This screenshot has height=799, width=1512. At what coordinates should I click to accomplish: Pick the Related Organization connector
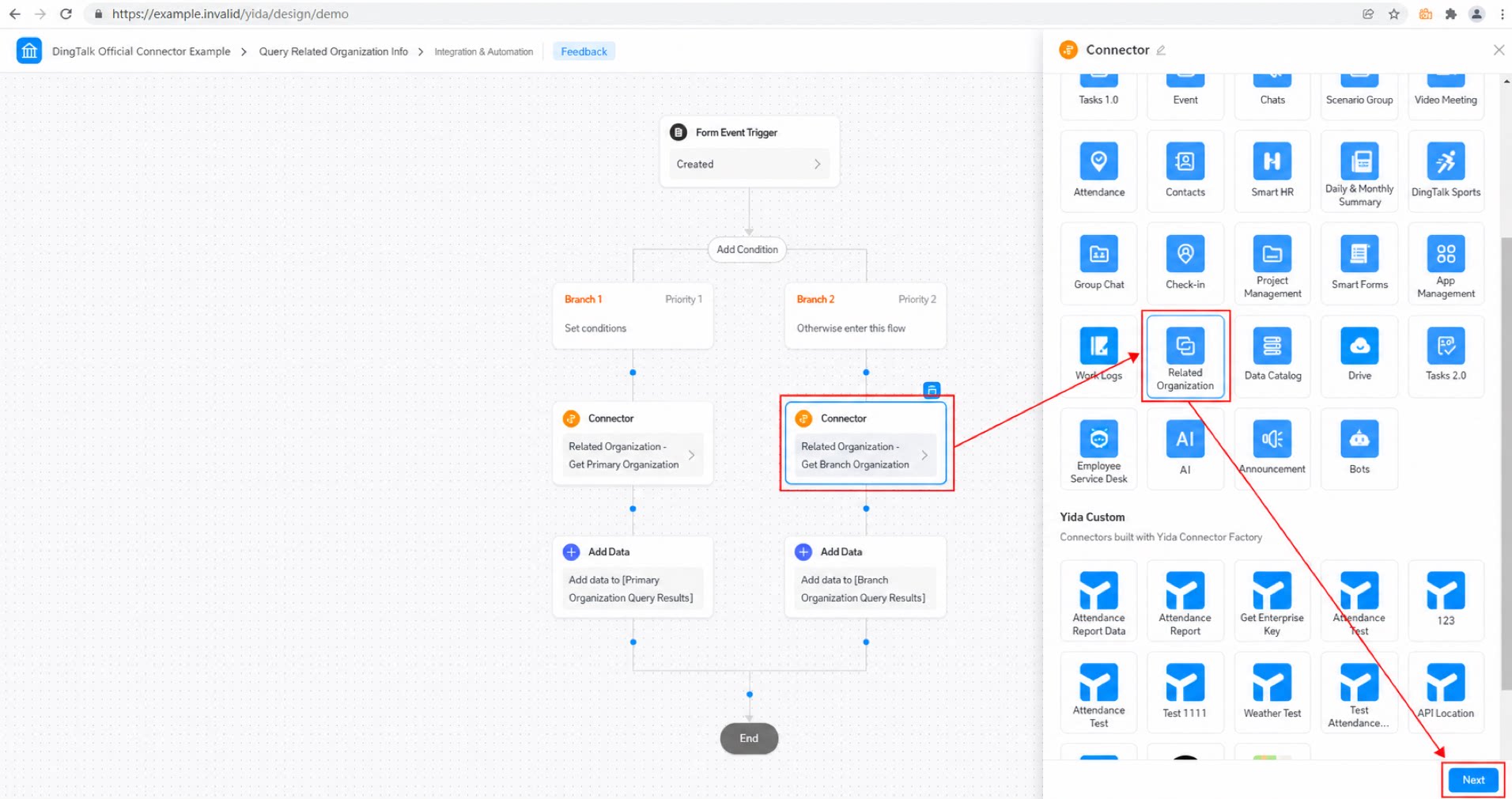pyautogui.click(x=1185, y=356)
